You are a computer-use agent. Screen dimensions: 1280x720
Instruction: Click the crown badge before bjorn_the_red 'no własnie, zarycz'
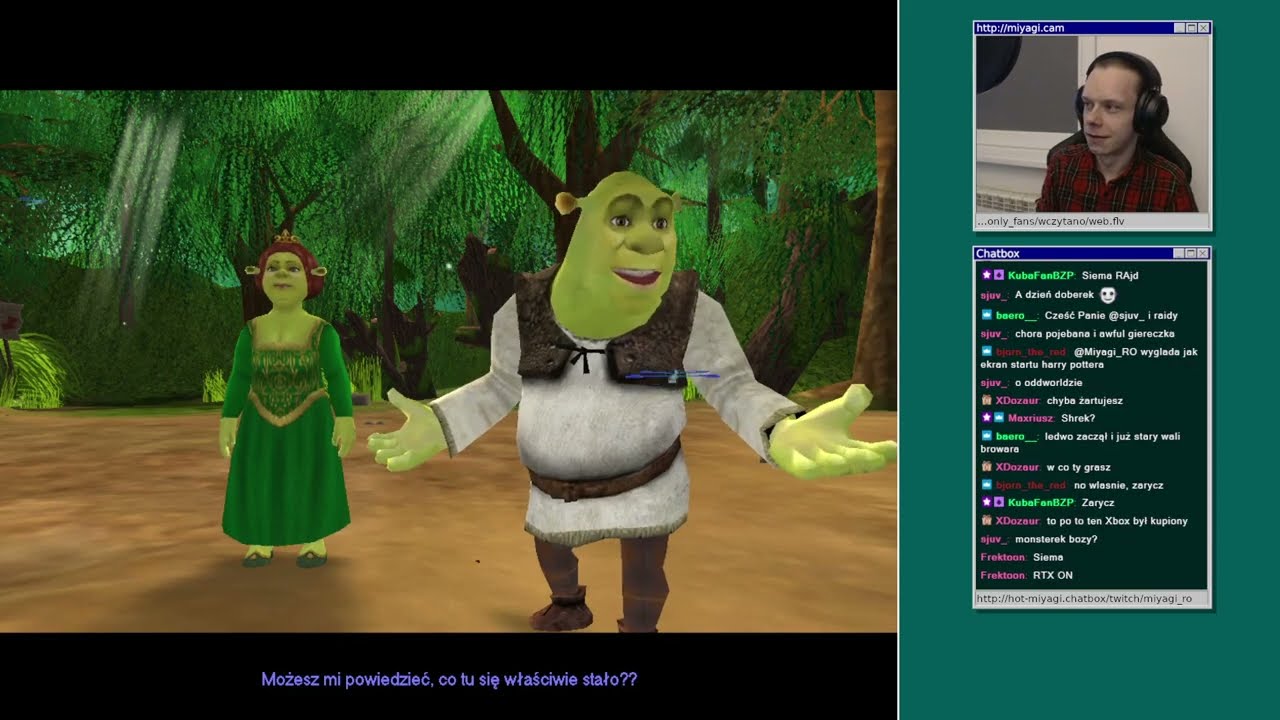pyautogui.click(x=986, y=485)
